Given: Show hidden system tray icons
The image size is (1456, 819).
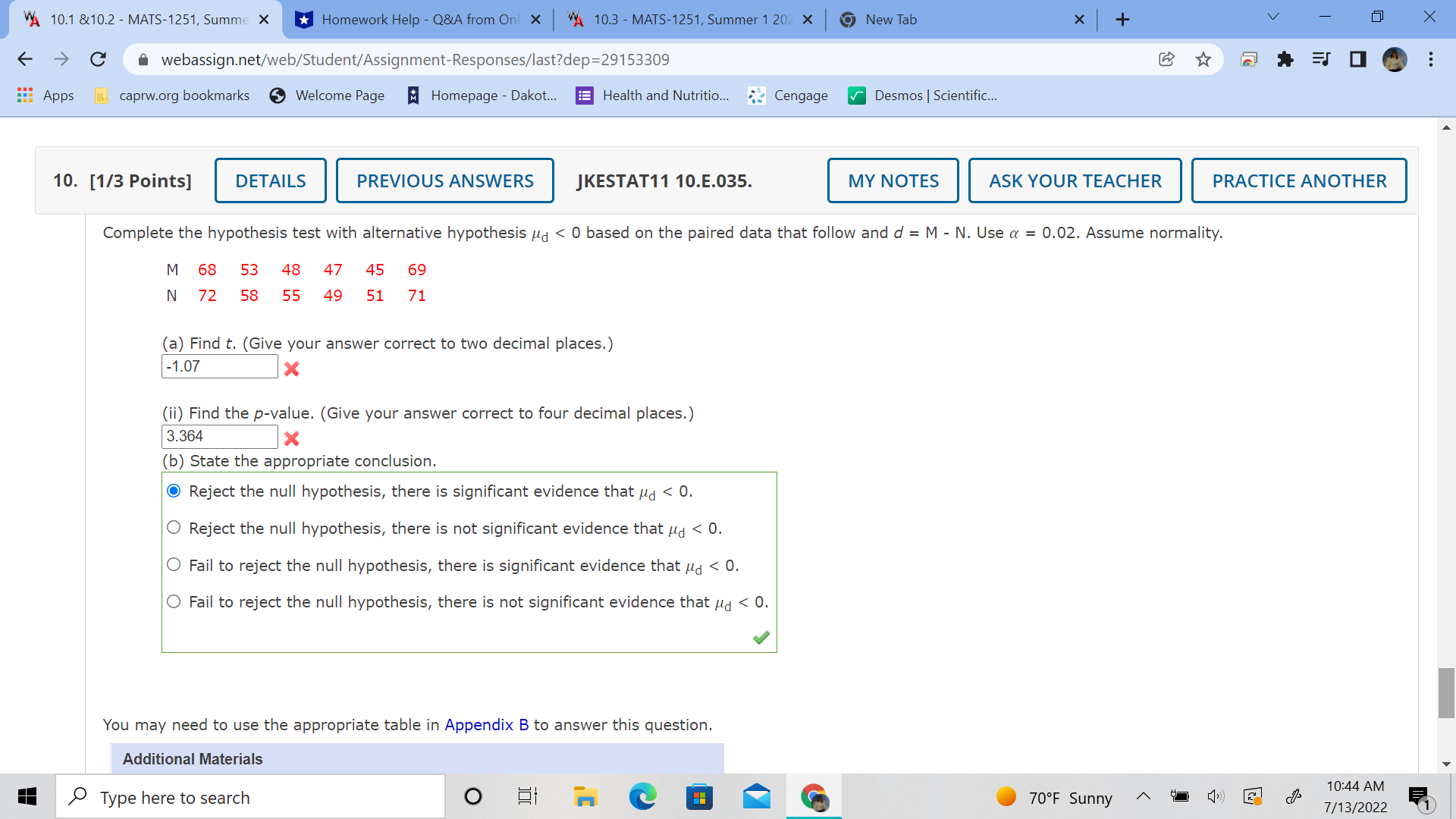Looking at the screenshot, I should (1143, 797).
